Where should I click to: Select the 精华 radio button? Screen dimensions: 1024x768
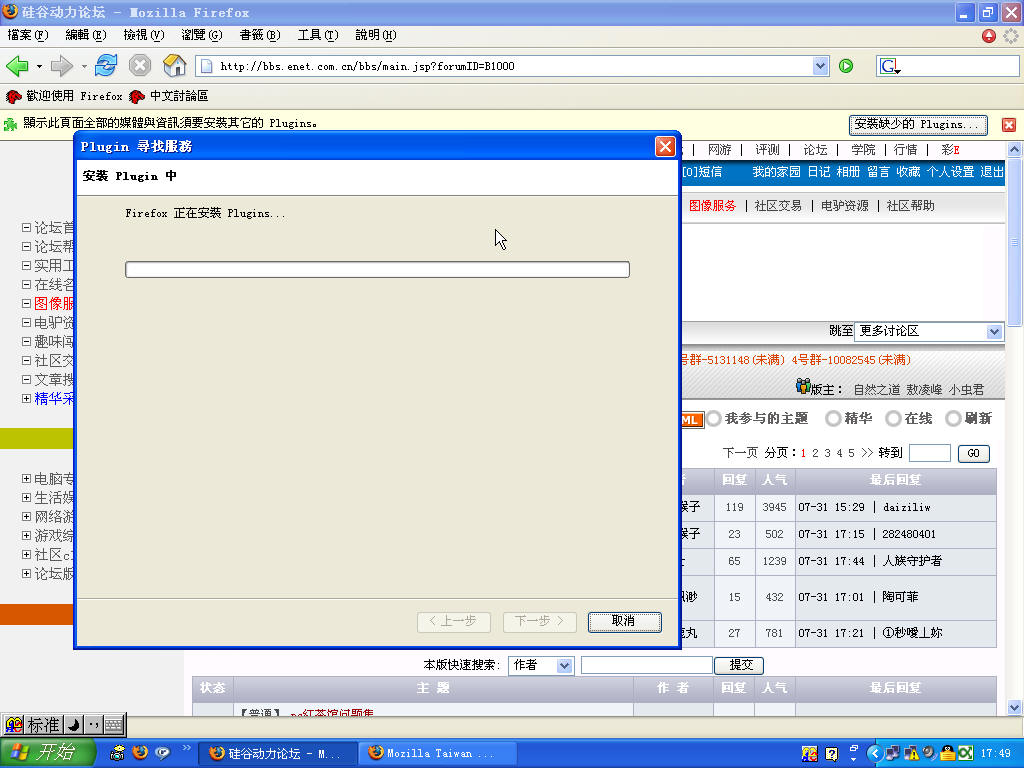click(833, 419)
